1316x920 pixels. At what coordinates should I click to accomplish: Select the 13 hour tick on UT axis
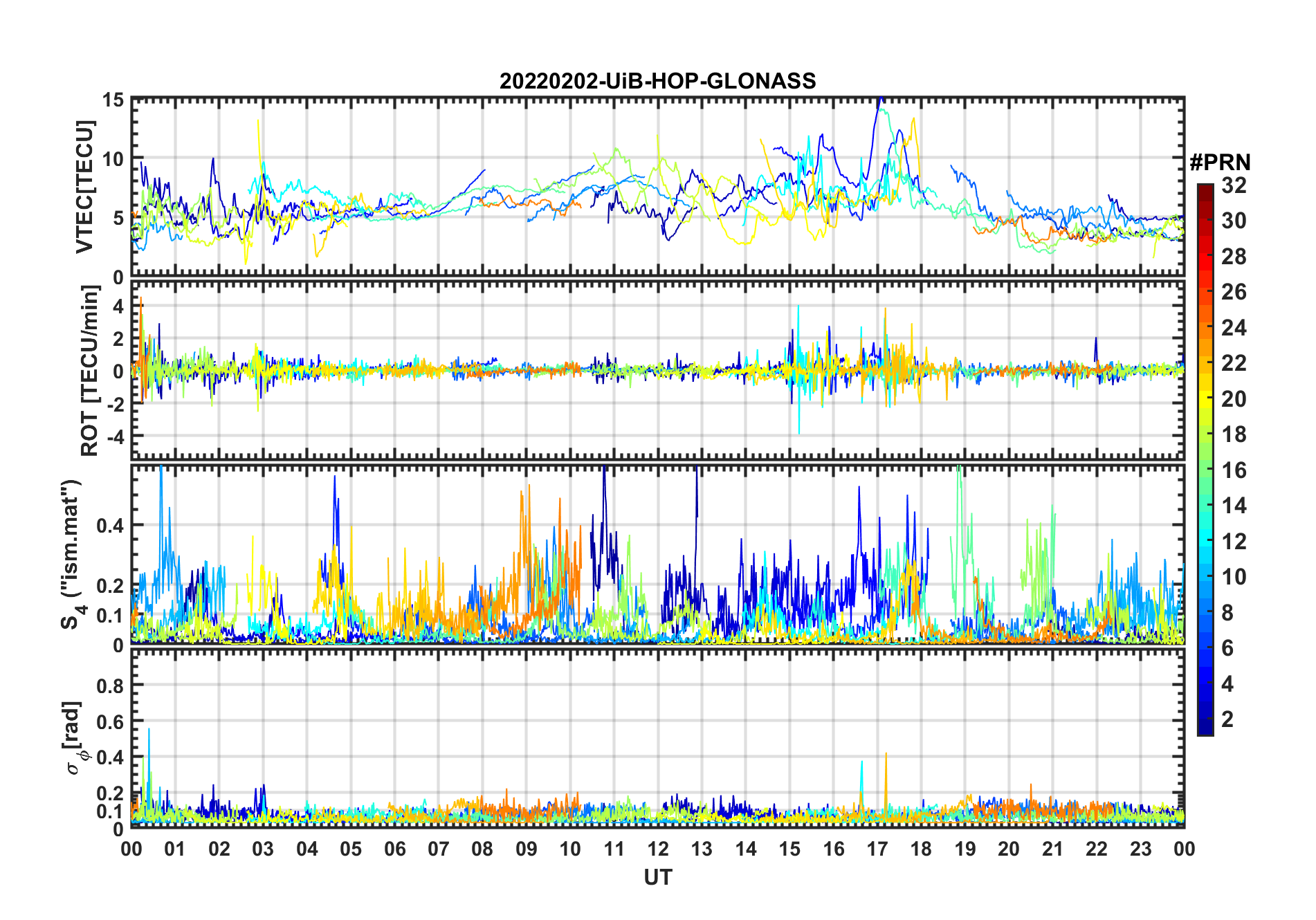point(702,849)
